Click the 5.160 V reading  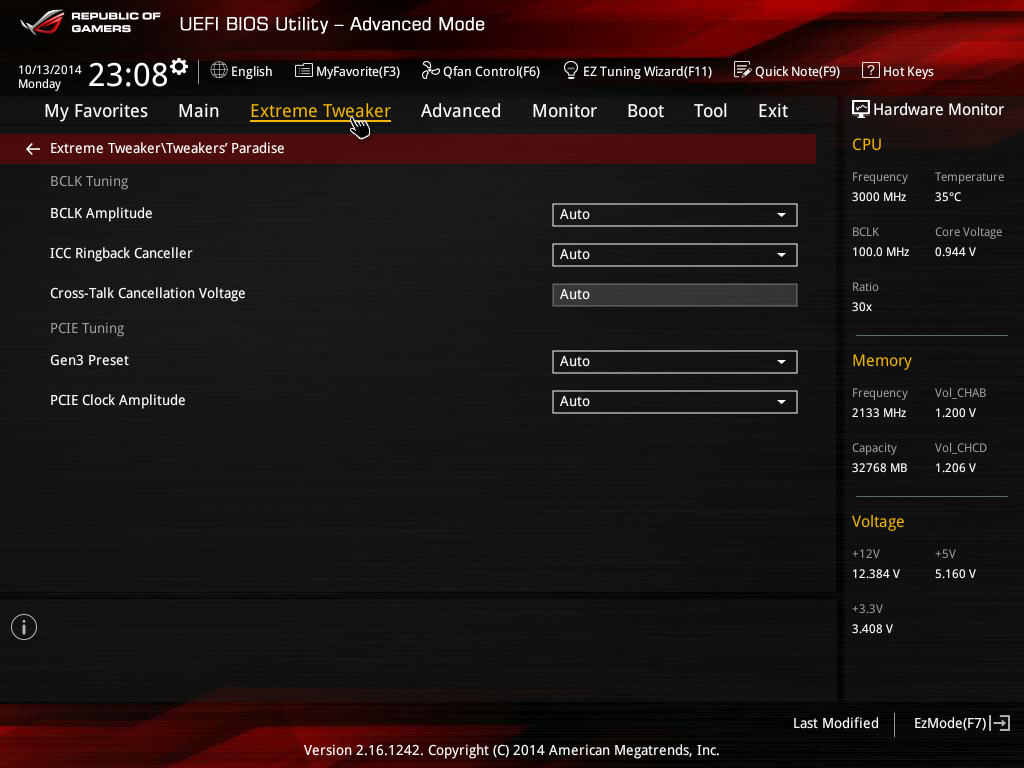(x=955, y=573)
